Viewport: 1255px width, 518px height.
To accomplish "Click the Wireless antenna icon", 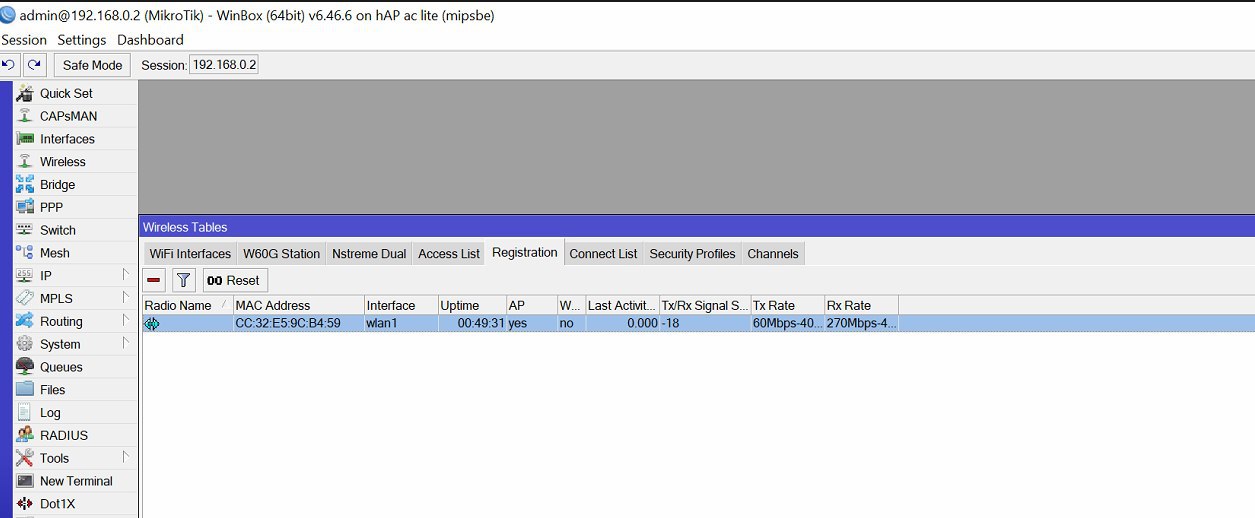I will tap(25, 161).
